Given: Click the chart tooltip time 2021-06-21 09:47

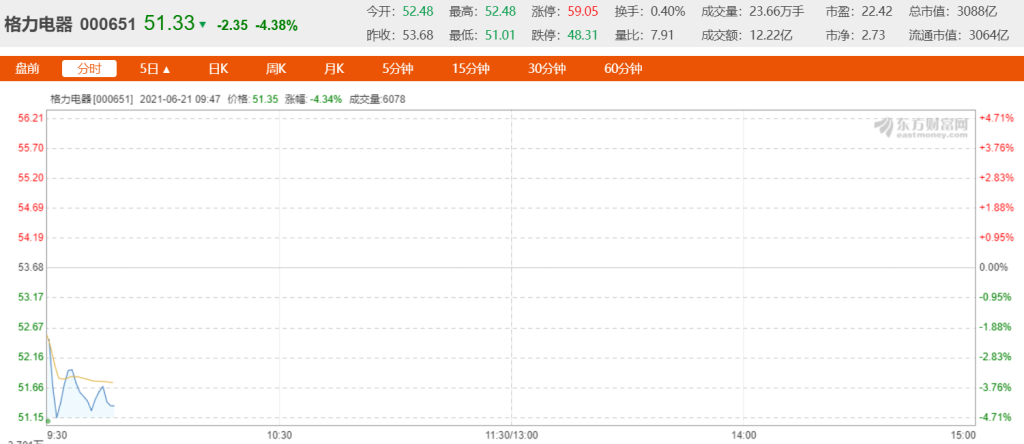Looking at the screenshot, I should [180, 99].
